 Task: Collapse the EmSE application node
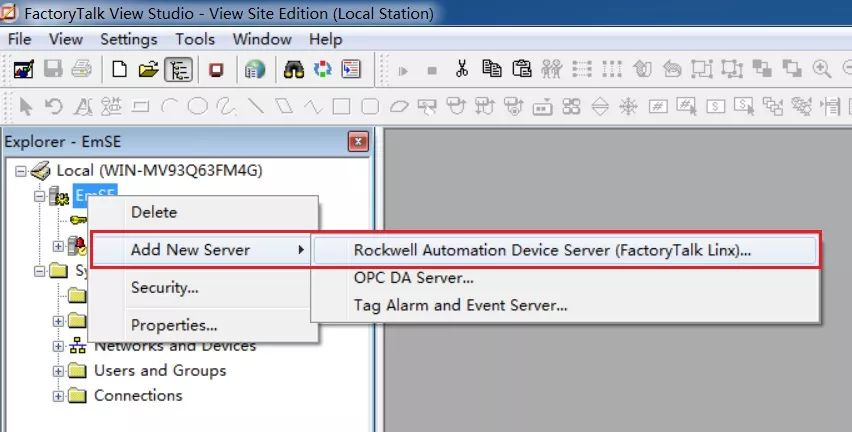click(x=39, y=196)
